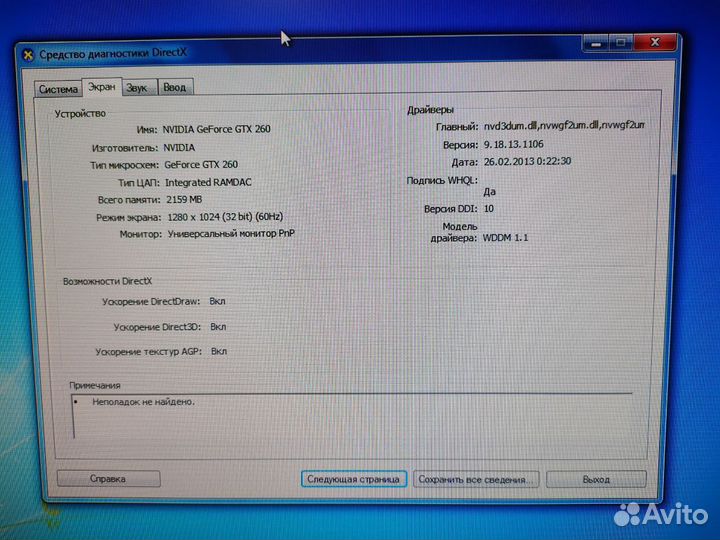Click the DirectDraw acceleration Вкл value
Screen dimensions: 720x540
pyautogui.click(x=217, y=302)
